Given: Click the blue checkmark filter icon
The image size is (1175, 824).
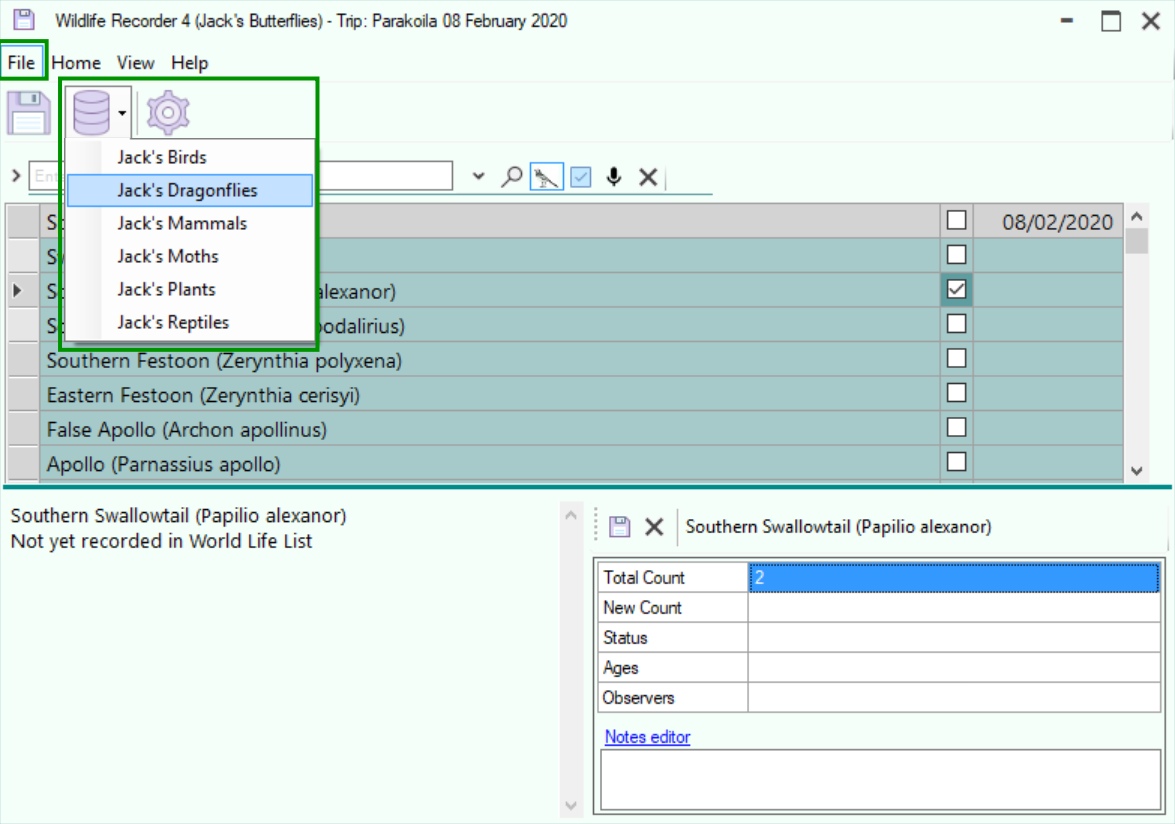Looking at the screenshot, I should click(x=581, y=177).
